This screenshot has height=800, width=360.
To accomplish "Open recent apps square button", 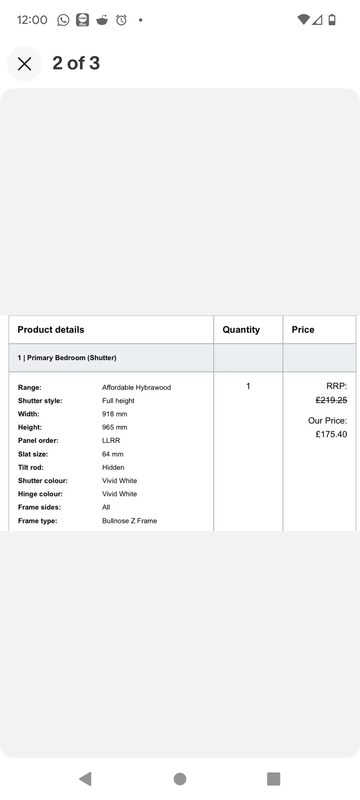I will coord(274,779).
